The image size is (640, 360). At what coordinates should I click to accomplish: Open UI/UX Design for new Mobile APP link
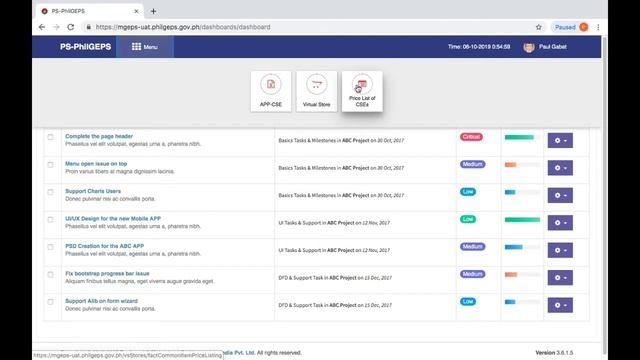point(113,218)
